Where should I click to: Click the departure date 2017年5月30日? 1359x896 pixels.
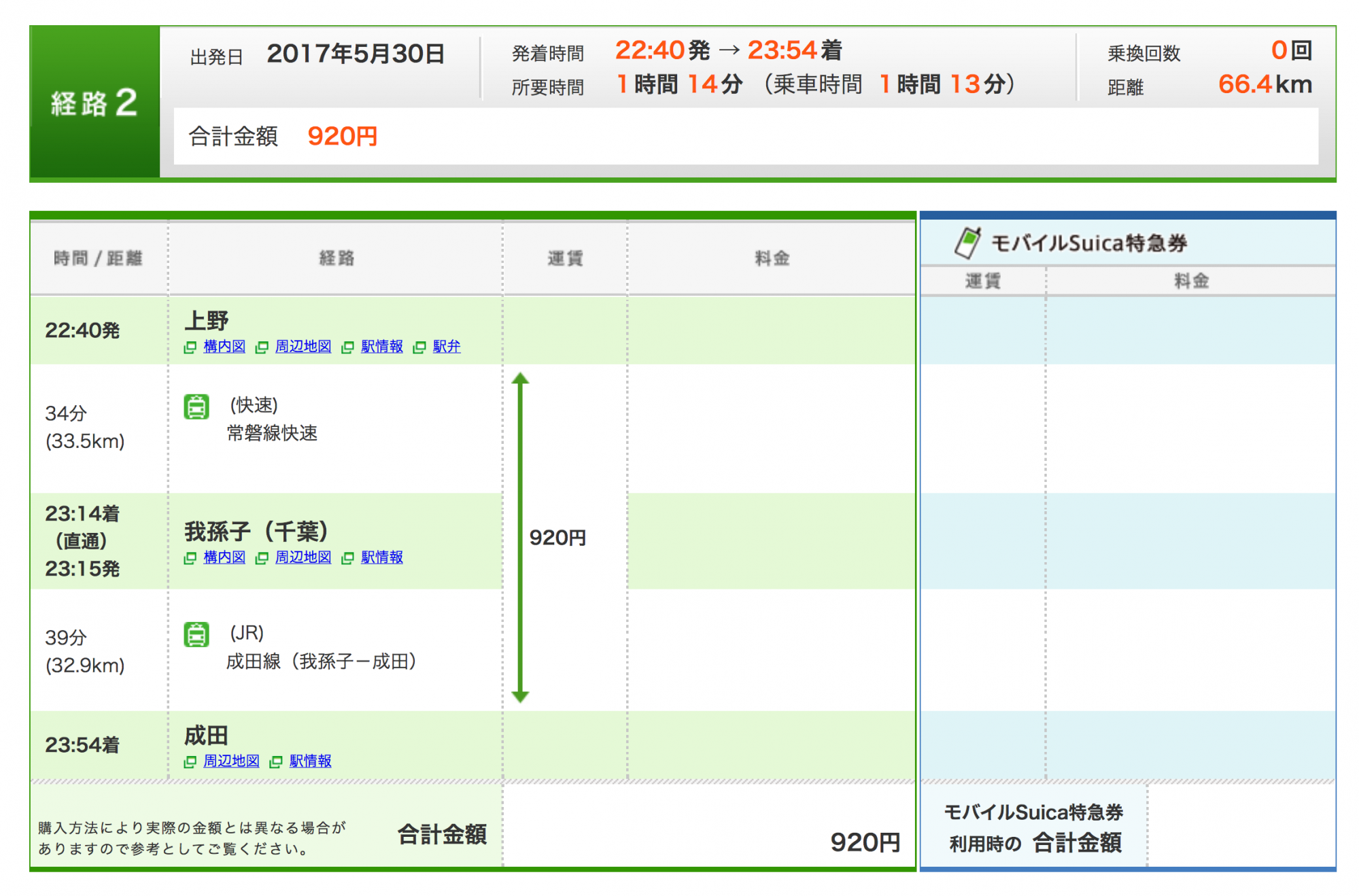[356, 54]
